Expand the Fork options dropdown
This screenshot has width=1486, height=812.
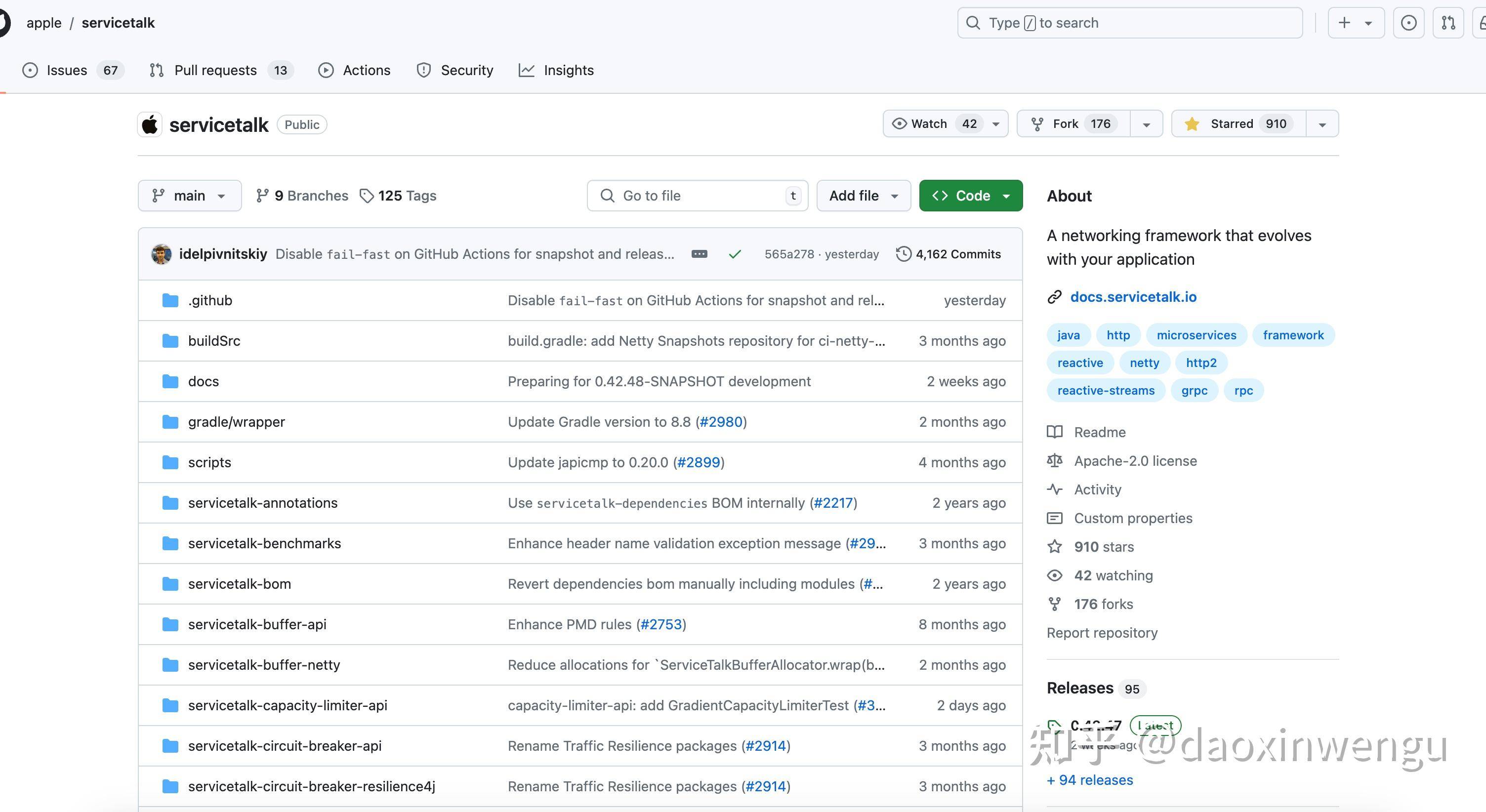pos(1146,124)
